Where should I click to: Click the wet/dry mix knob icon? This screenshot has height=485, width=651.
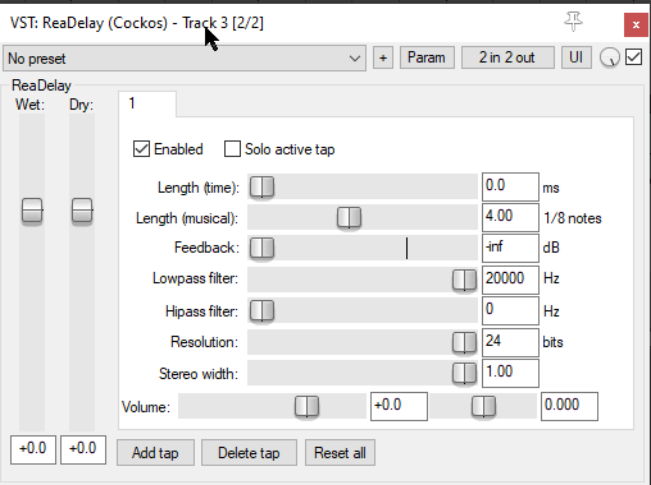click(x=609, y=58)
